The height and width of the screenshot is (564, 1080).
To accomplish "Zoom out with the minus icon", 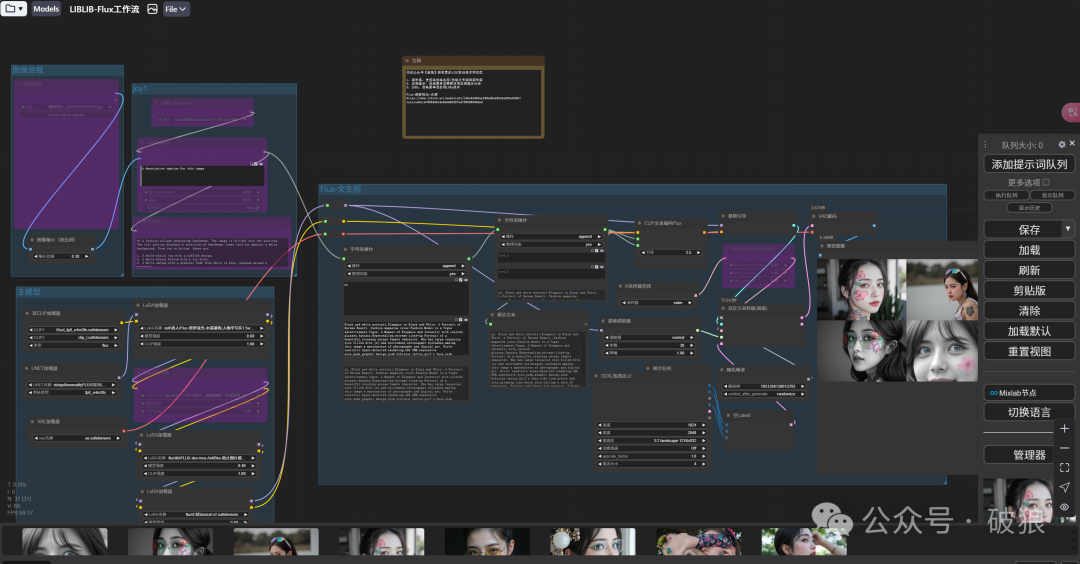I will (1064, 448).
